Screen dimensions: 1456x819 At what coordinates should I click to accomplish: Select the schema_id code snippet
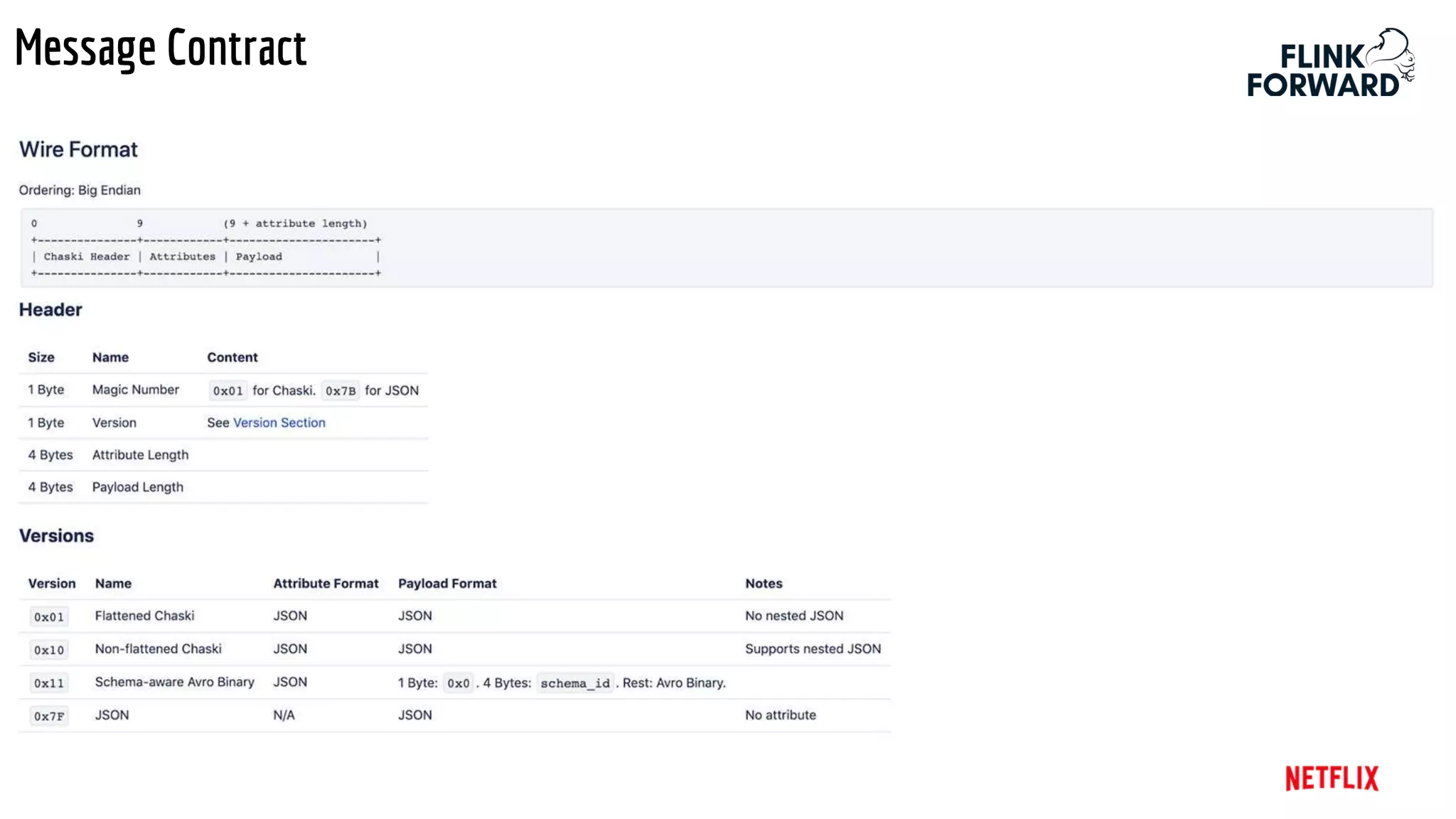pos(574,683)
